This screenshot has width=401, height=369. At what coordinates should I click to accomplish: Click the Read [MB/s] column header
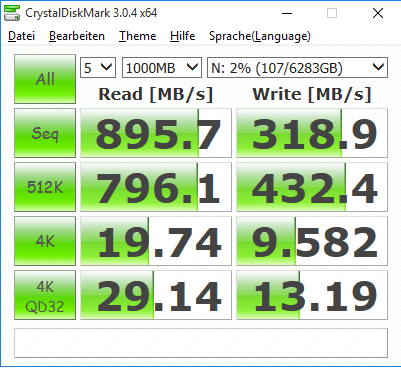[156, 94]
